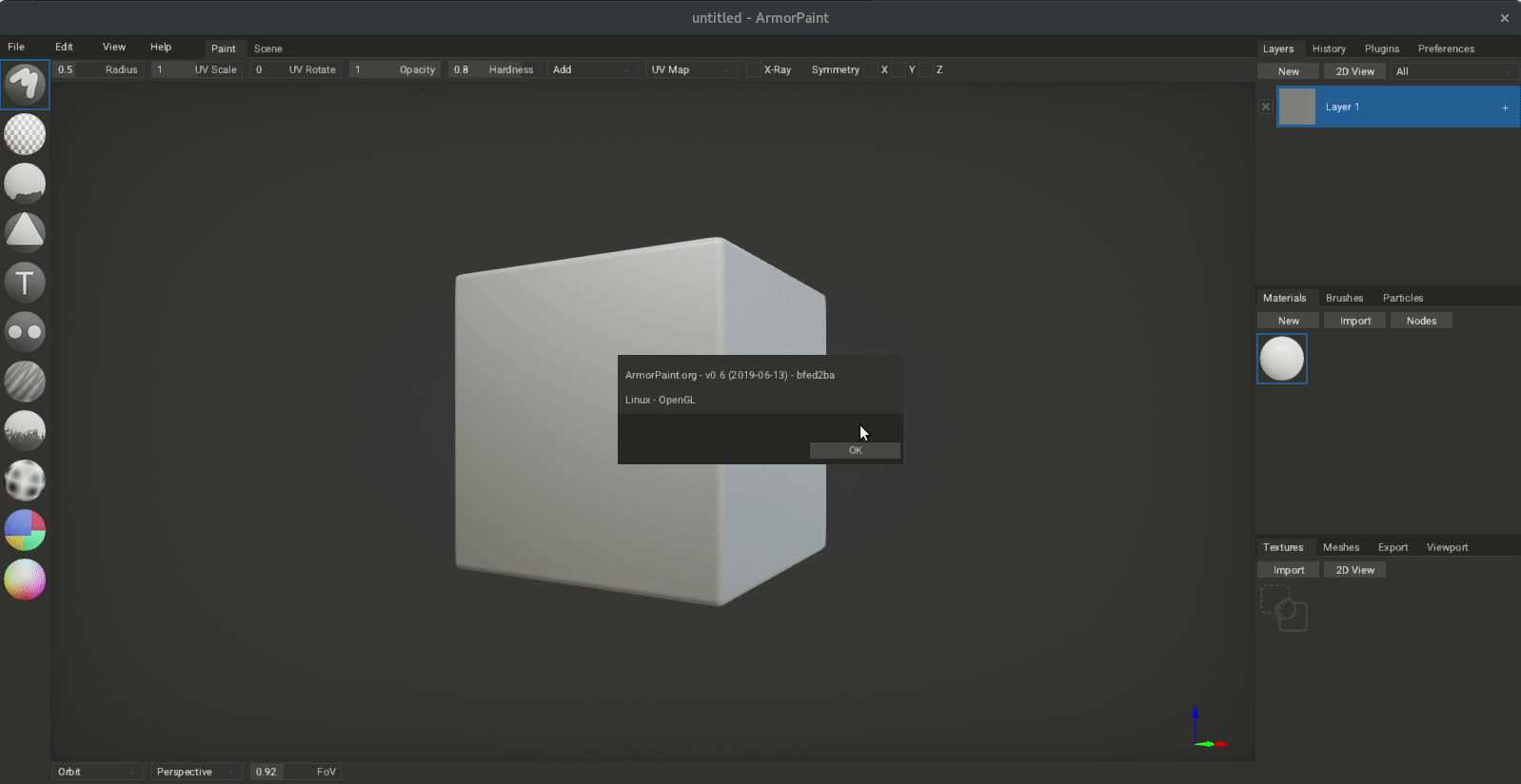
Task: Select the Text tool T icon
Action: click(25, 283)
